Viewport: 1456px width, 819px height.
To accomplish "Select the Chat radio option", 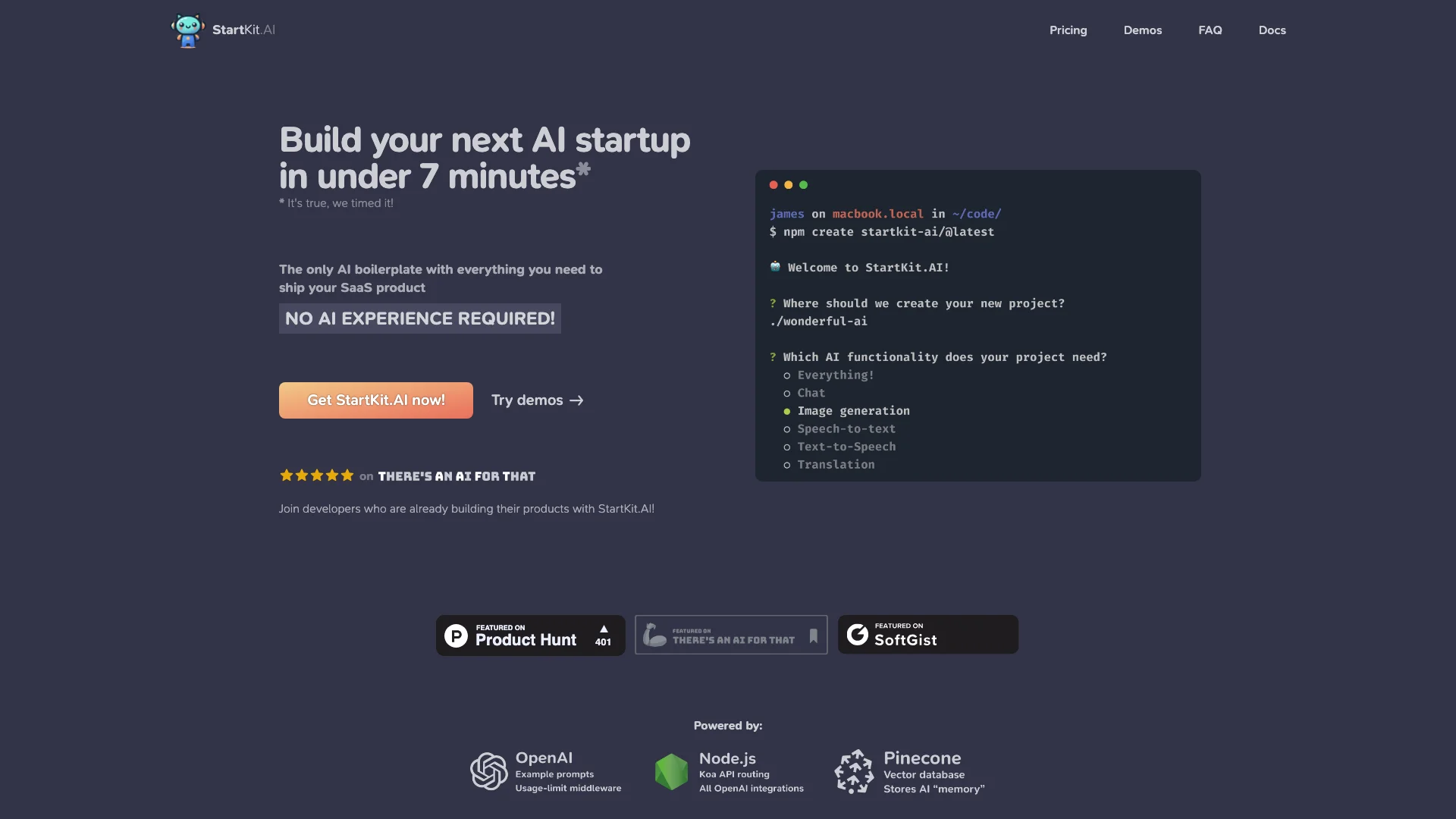I will pos(786,393).
